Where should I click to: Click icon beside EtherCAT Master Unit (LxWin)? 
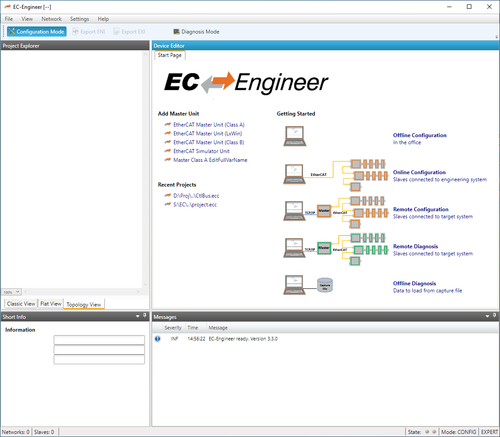(x=168, y=133)
